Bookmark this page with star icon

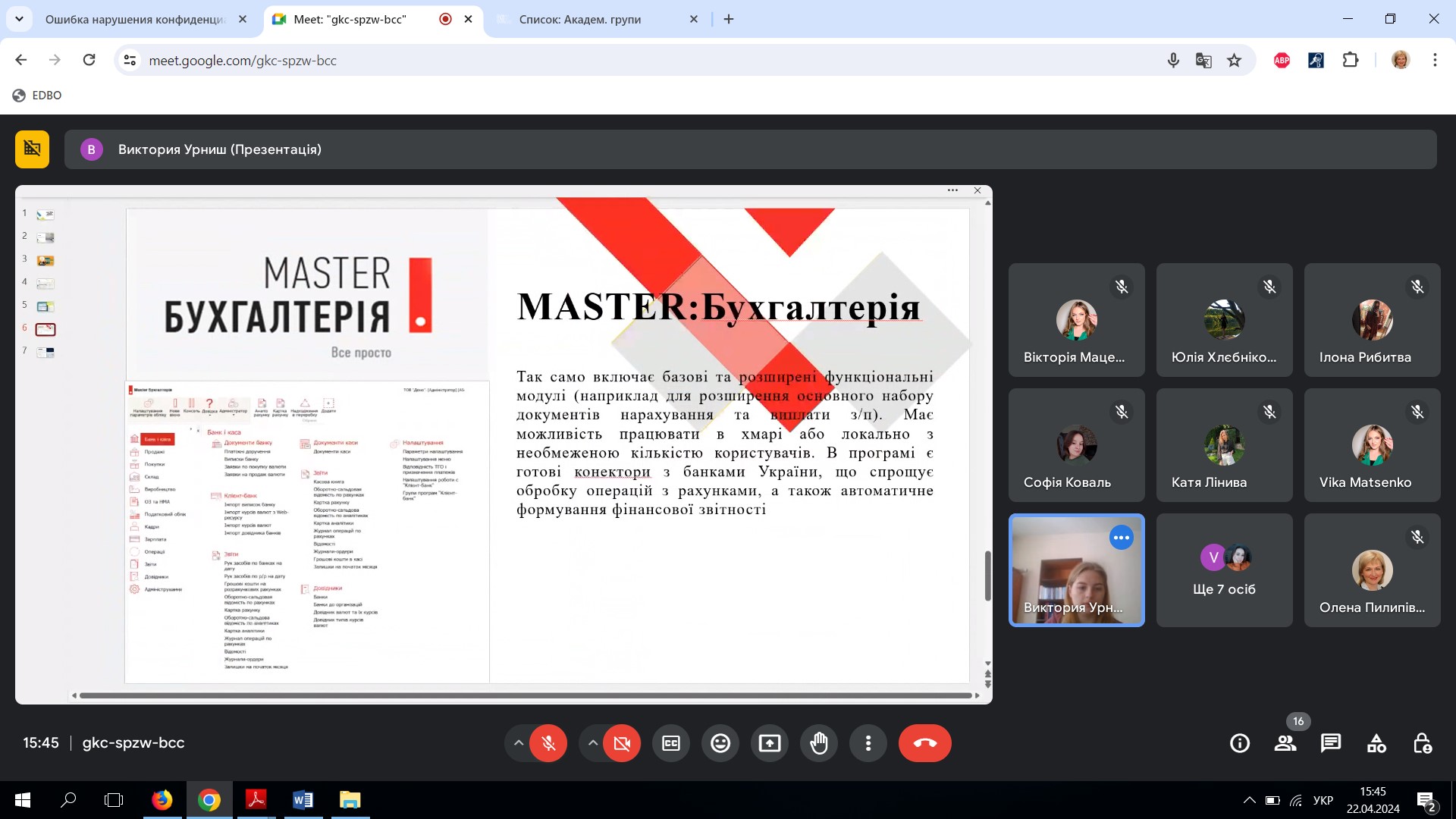(x=1235, y=60)
